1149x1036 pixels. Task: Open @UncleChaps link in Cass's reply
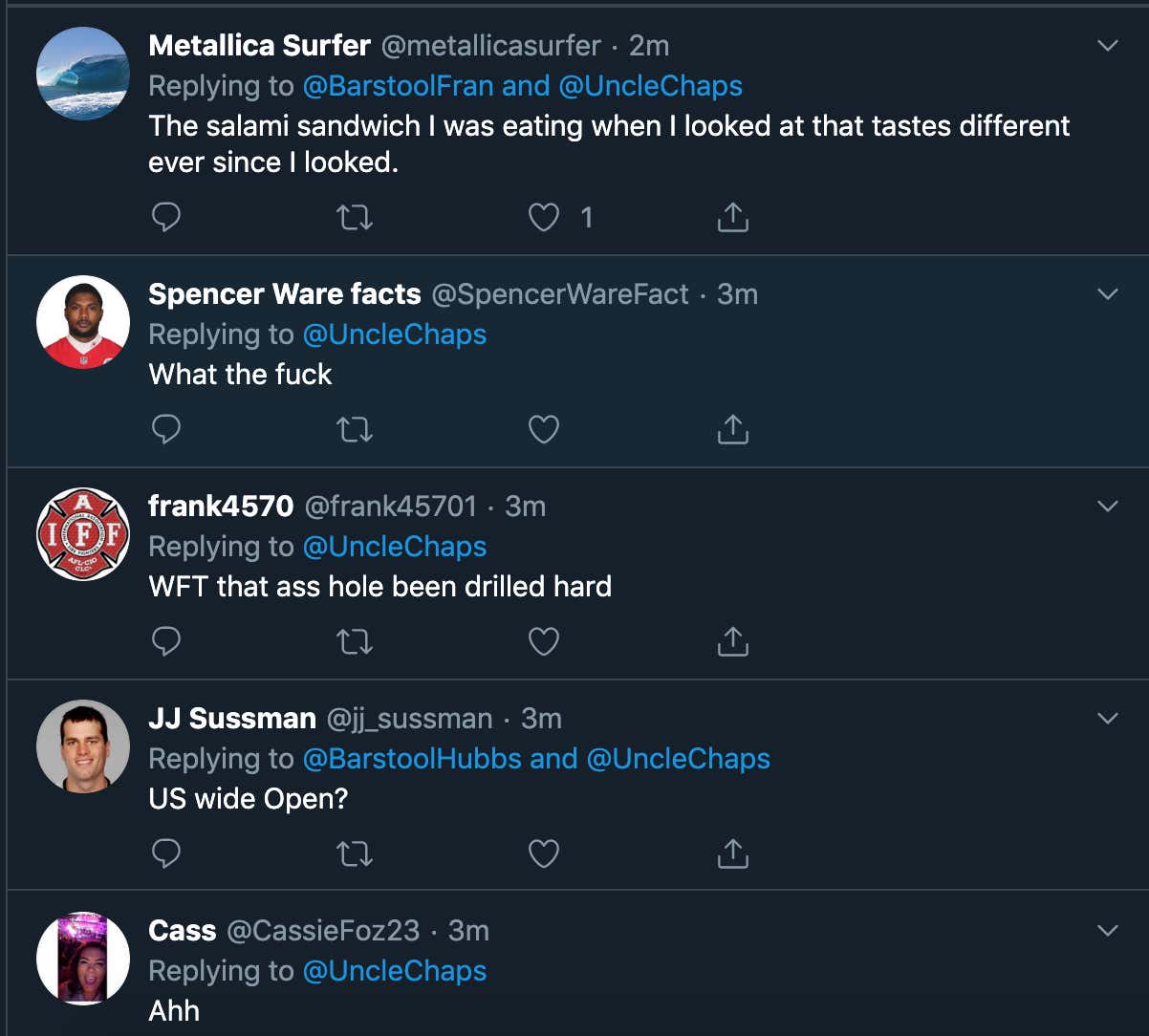(x=395, y=971)
